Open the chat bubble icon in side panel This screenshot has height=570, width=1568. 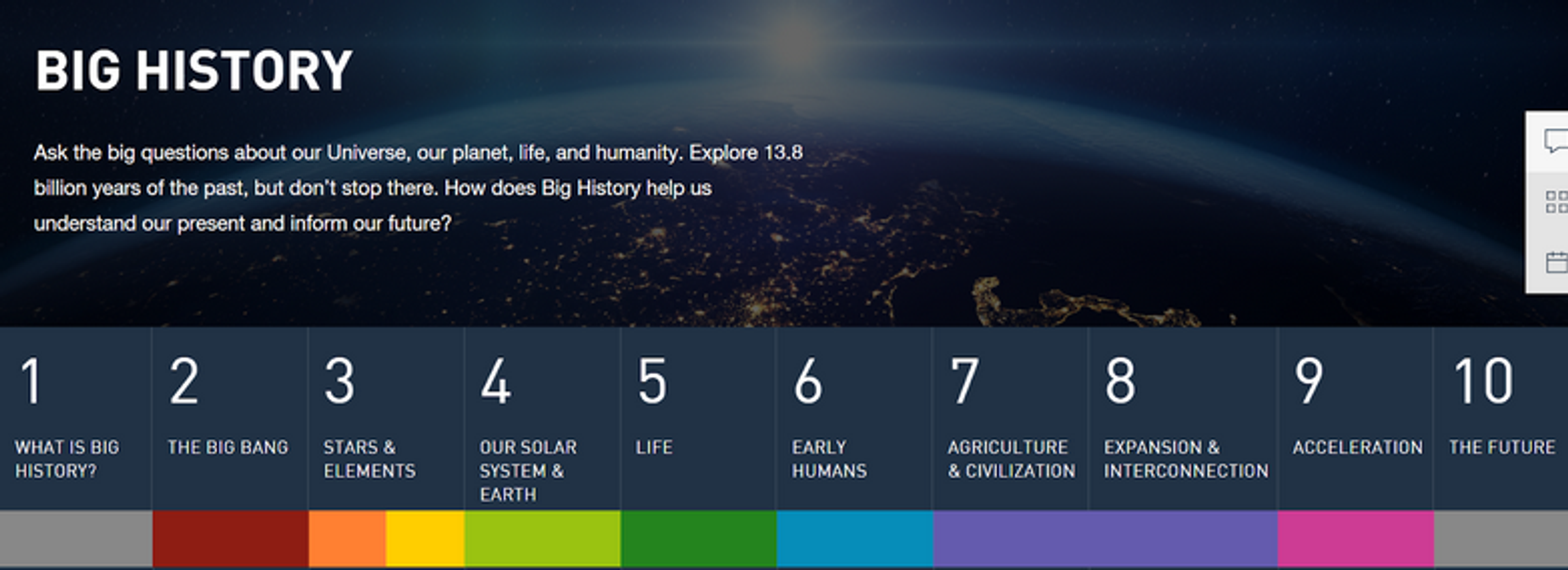(1556, 141)
